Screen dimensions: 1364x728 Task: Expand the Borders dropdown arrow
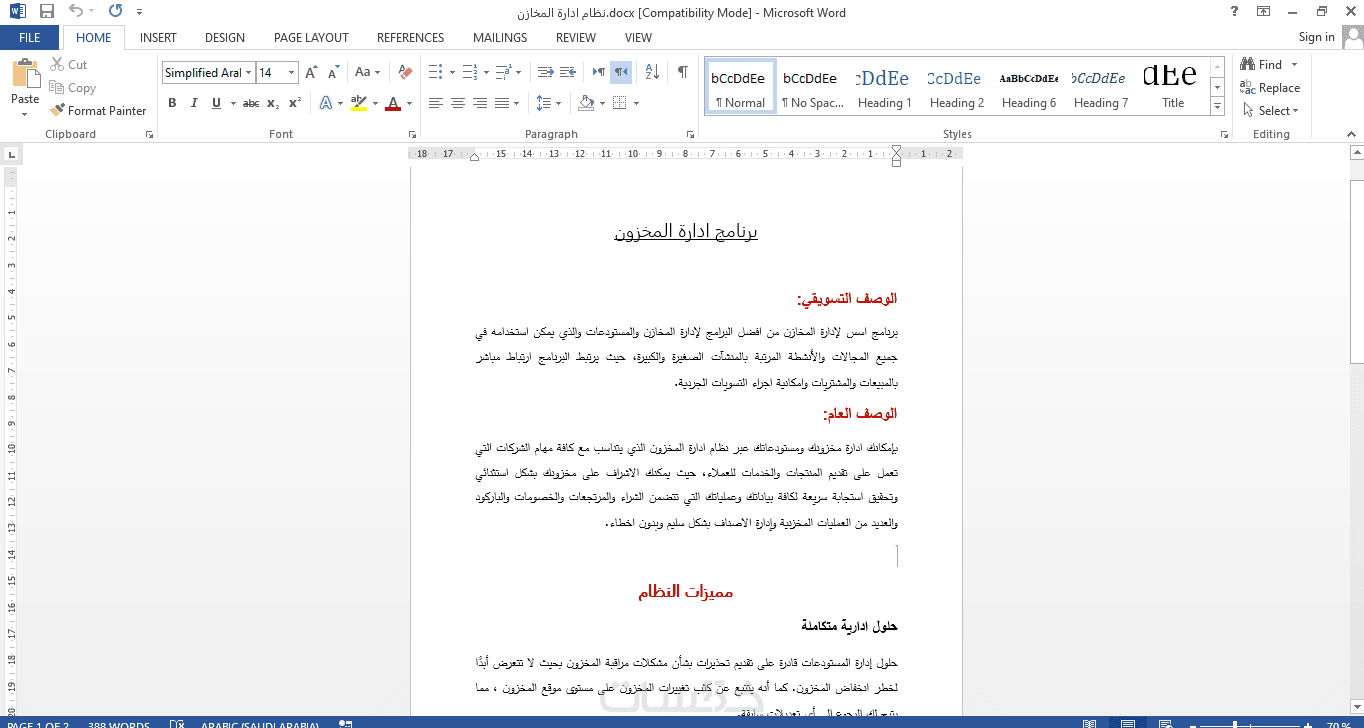(636, 103)
